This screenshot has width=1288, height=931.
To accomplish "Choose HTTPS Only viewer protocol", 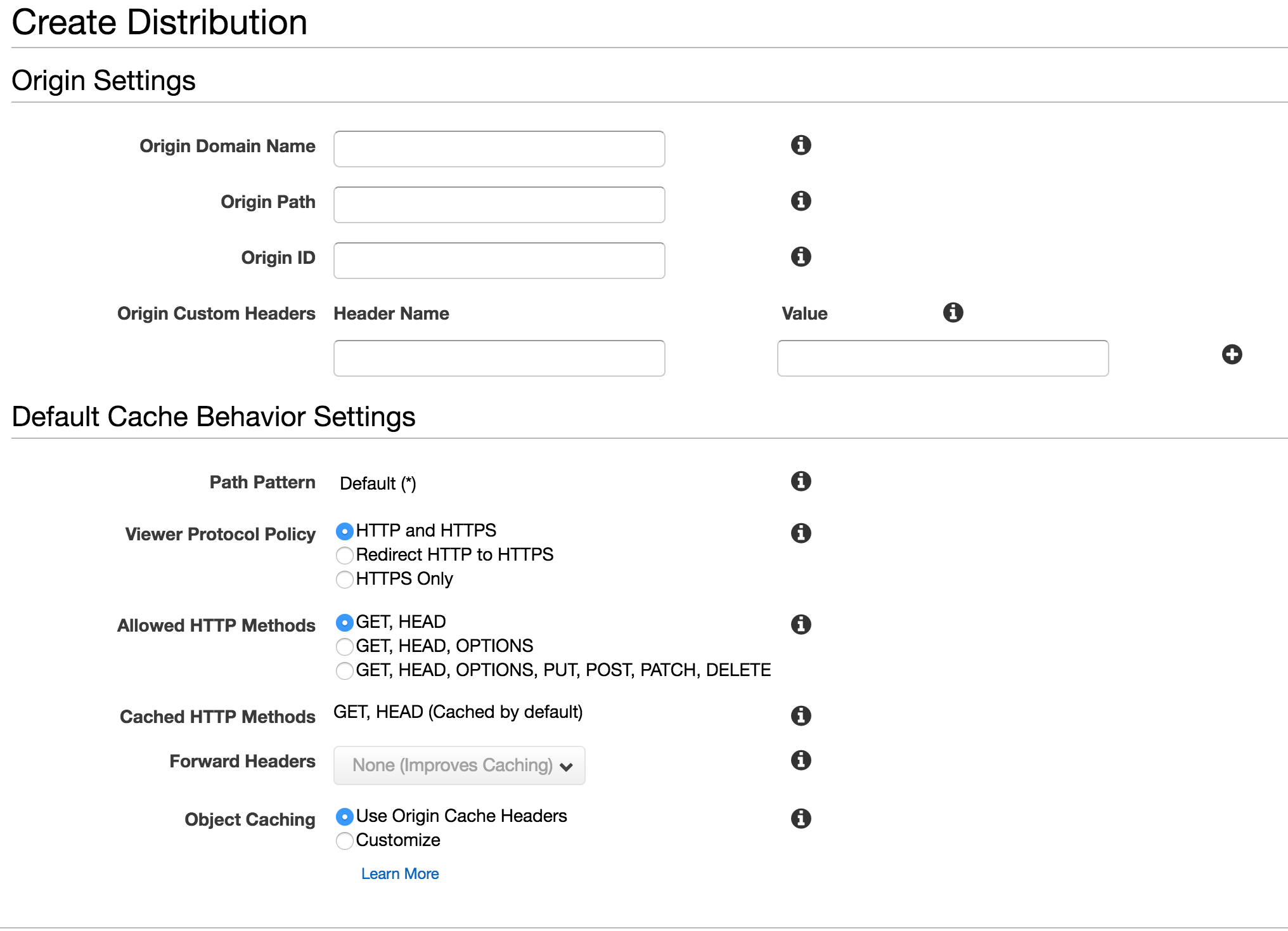I will 344,580.
